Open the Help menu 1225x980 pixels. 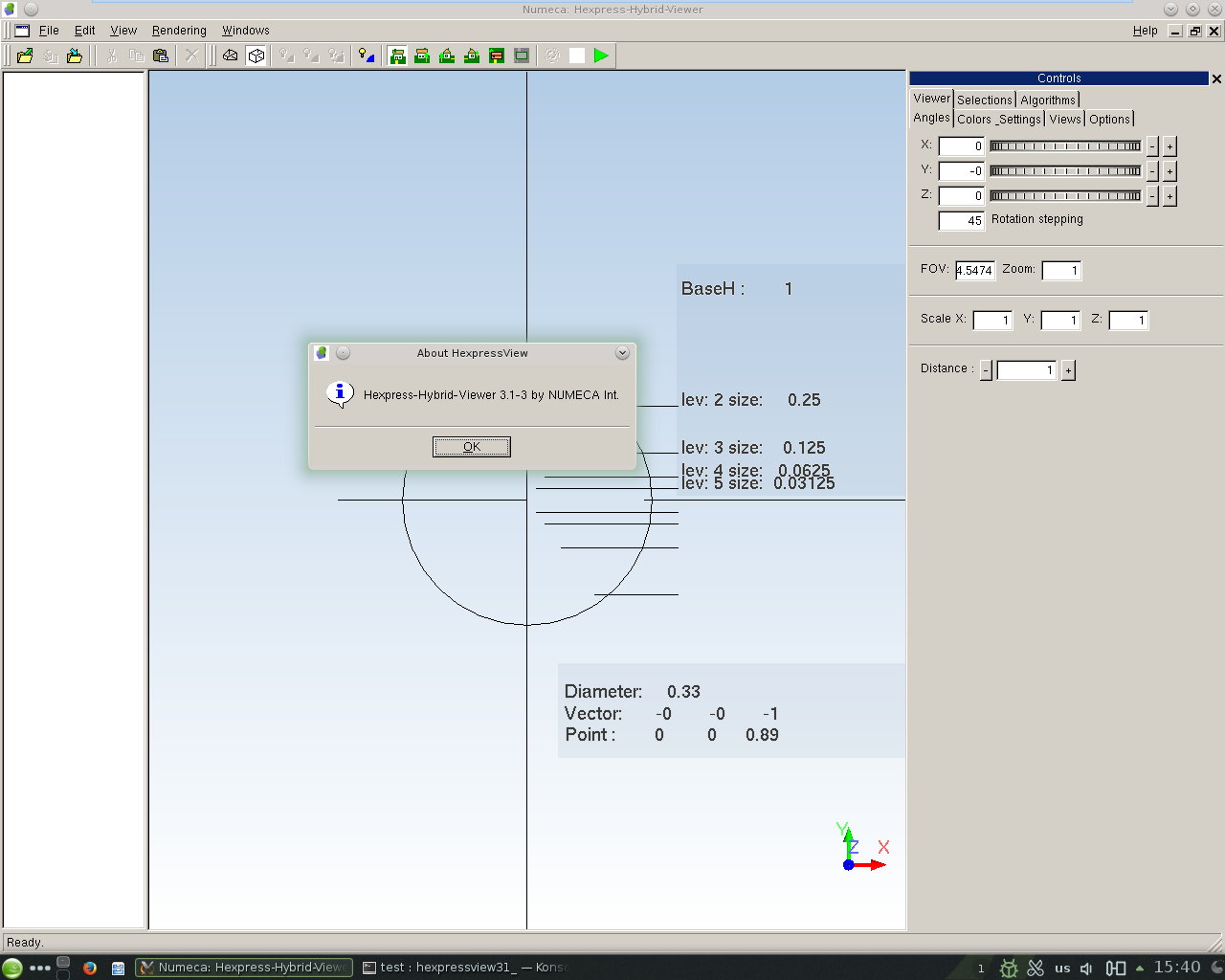[x=1146, y=31]
